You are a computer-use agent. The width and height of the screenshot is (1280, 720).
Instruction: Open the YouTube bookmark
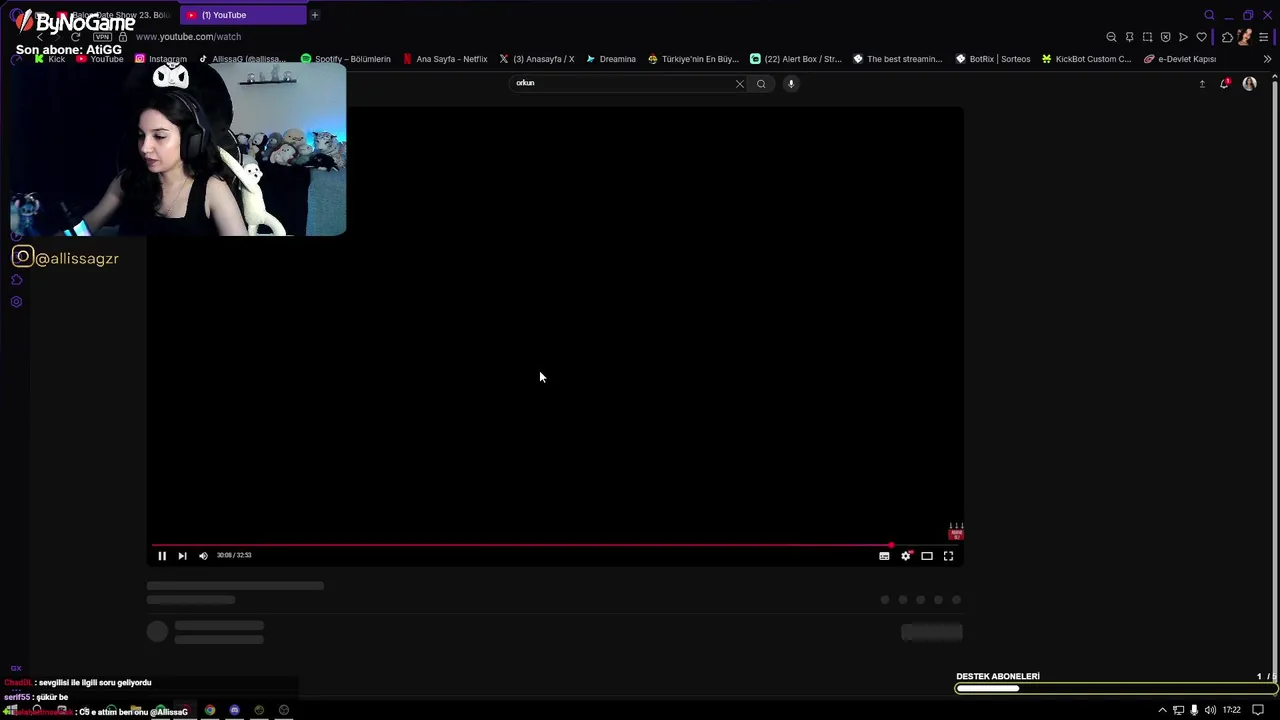point(100,59)
